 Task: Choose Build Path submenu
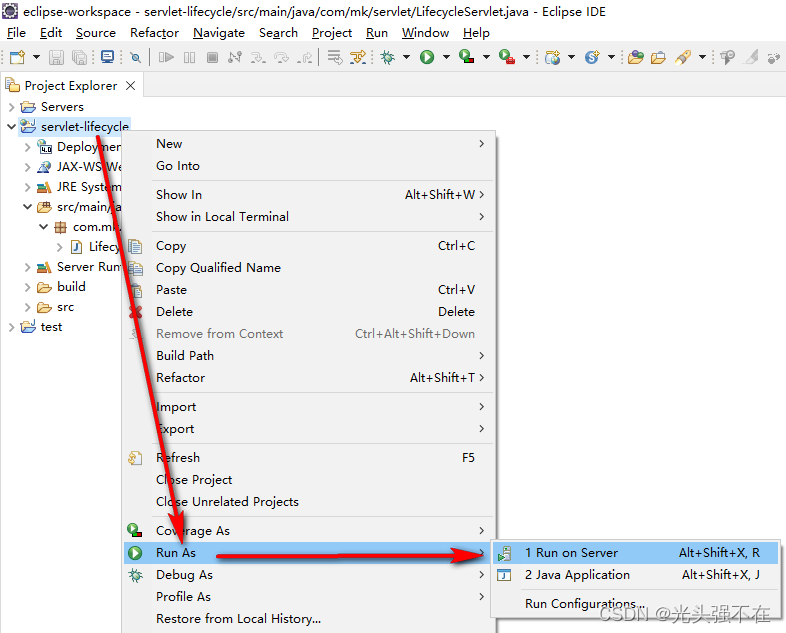point(308,356)
